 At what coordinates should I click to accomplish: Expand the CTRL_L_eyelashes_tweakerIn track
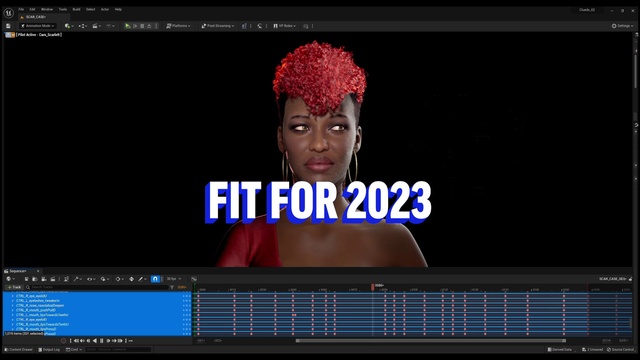[13, 301]
